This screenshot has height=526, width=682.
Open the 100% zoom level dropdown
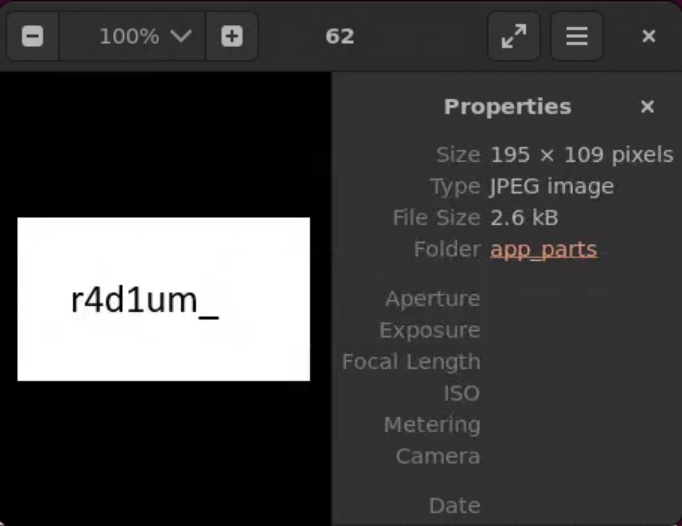[x=132, y=36]
